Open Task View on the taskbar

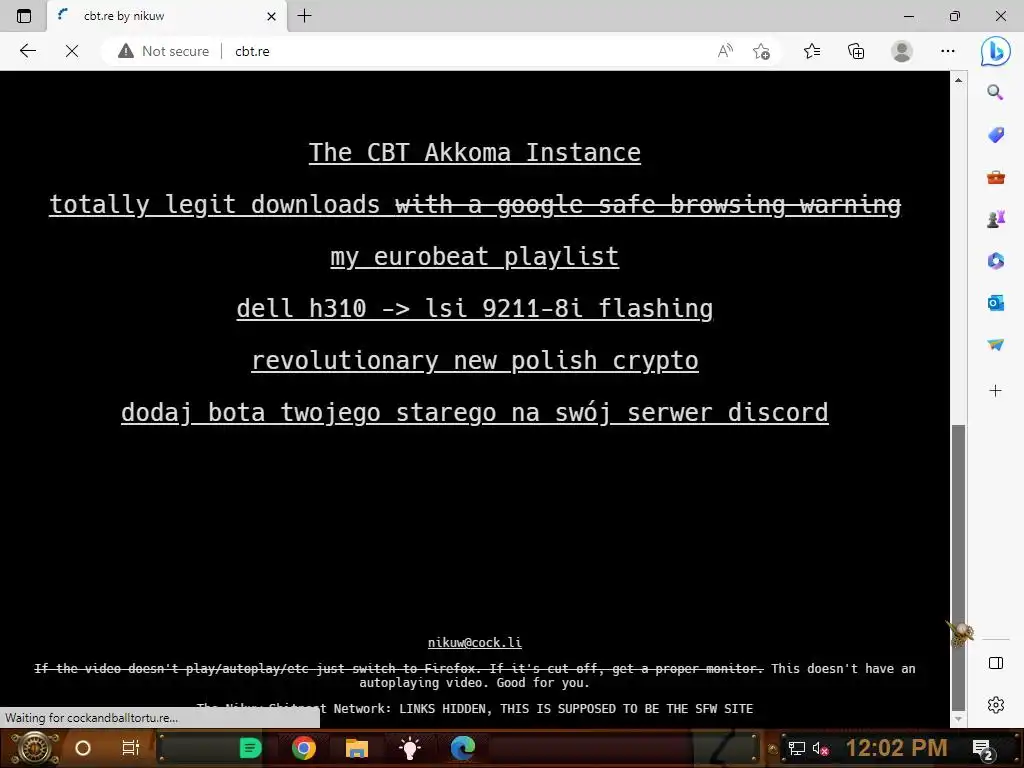pyautogui.click(x=131, y=748)
